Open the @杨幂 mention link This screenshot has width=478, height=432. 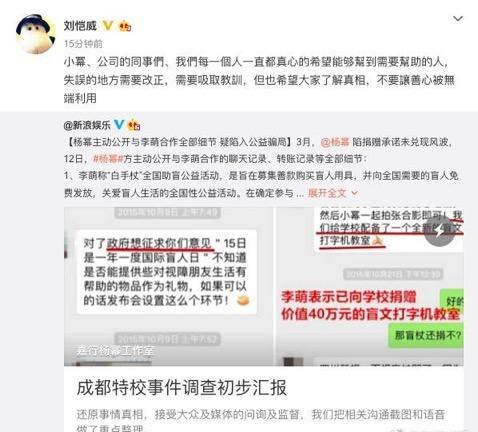tap(335, 142)
